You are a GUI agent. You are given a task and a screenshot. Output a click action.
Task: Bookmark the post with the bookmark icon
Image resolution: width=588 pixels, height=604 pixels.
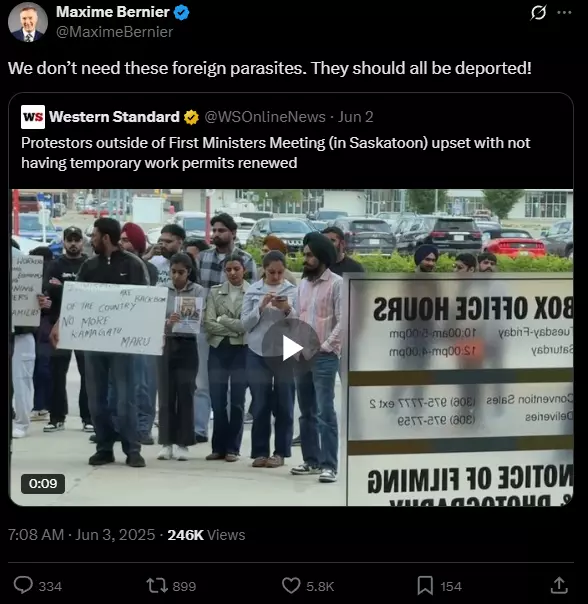[x=425, y=586]
